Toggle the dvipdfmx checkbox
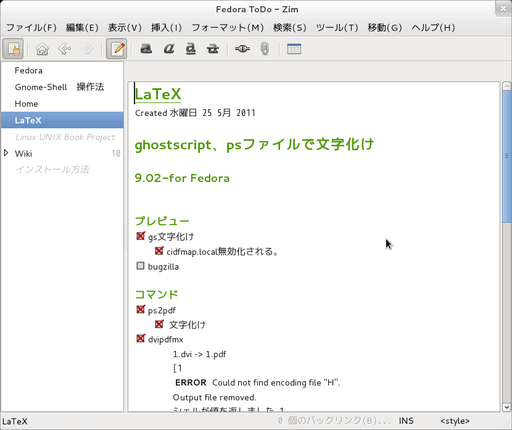Screen dimensions: 512x430 (x=141, y=339)
